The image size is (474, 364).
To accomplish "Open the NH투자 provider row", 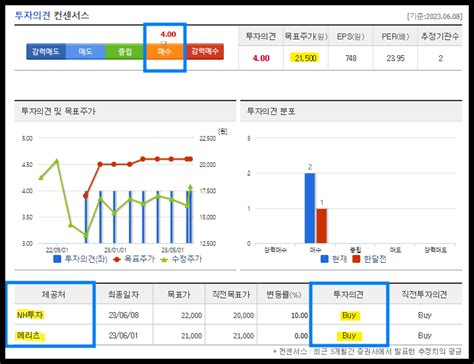I will click(x=30, y=315).
